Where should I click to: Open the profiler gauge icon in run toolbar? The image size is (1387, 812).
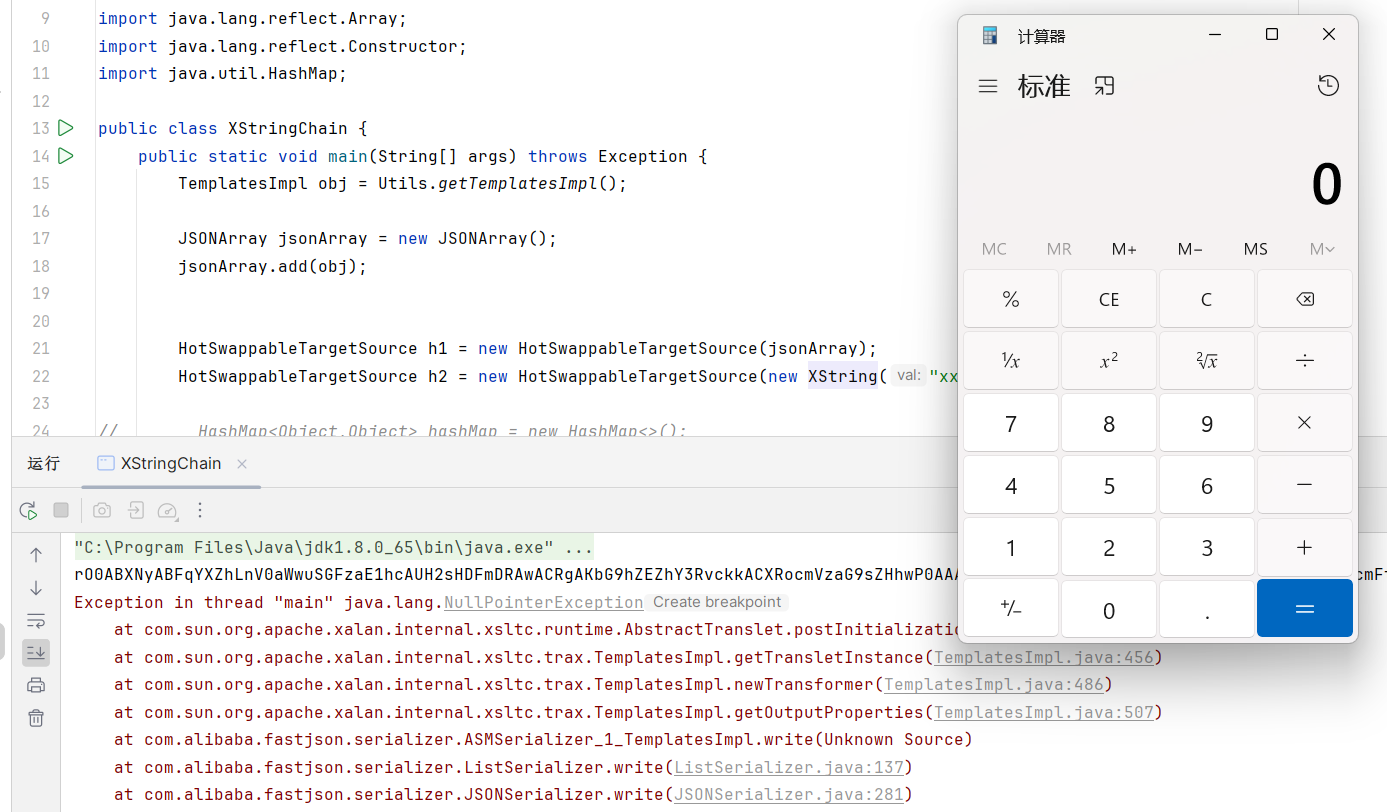pyautogui.click(x=168, y=511)
